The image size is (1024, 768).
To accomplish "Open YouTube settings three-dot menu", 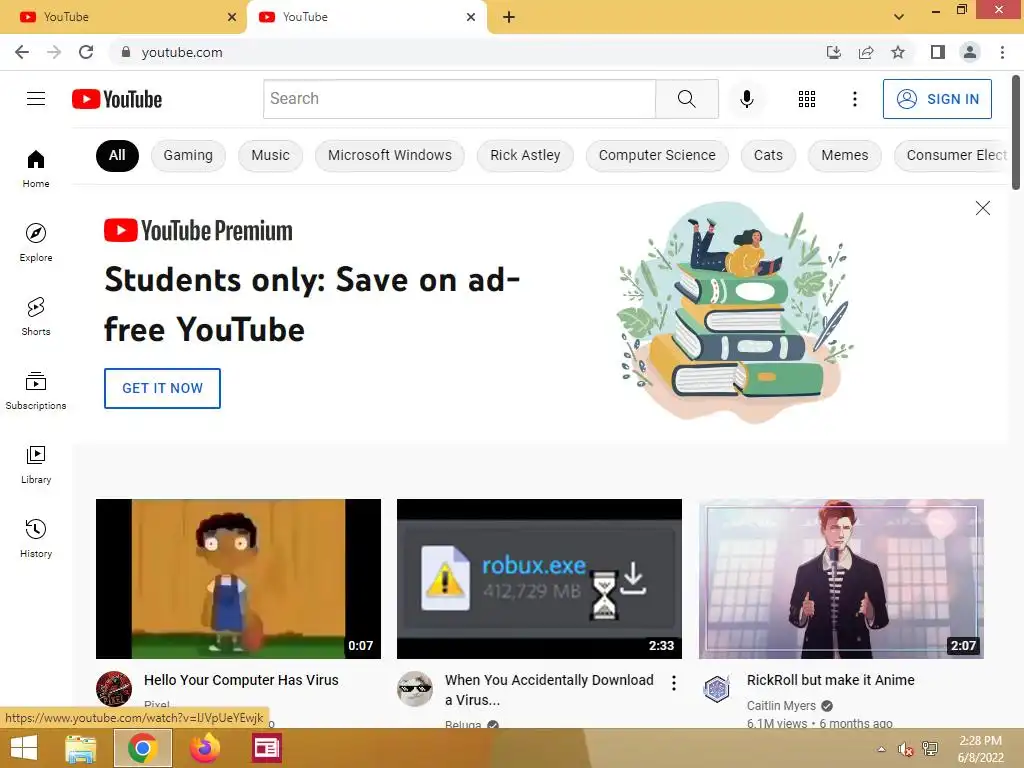I will pos(854,99).
